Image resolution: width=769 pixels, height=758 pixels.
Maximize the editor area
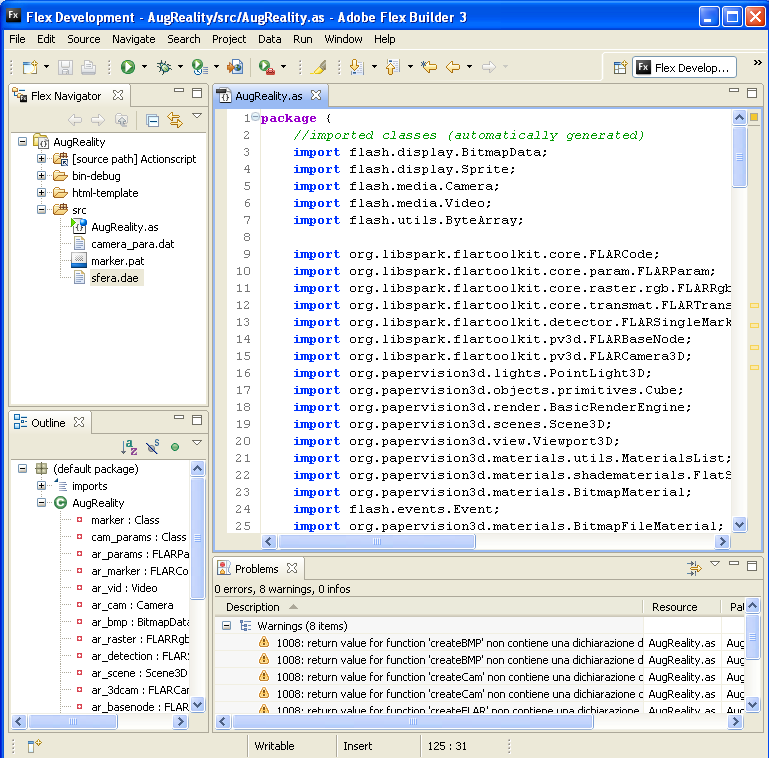(752, 93)
